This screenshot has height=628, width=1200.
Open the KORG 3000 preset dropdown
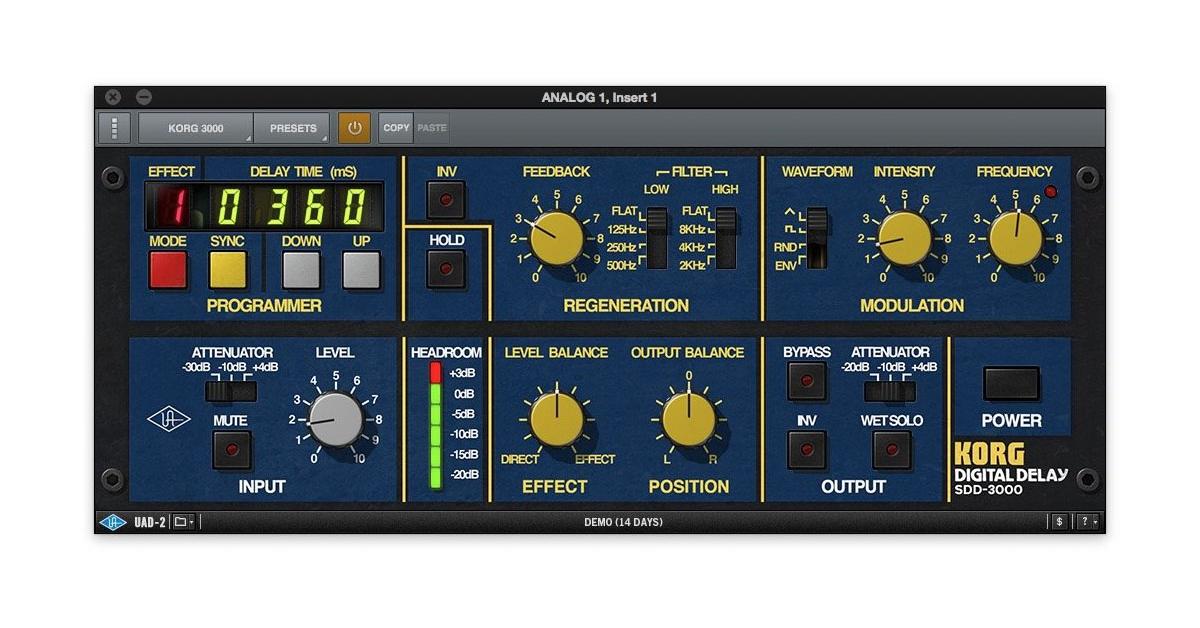coord(196,127)
